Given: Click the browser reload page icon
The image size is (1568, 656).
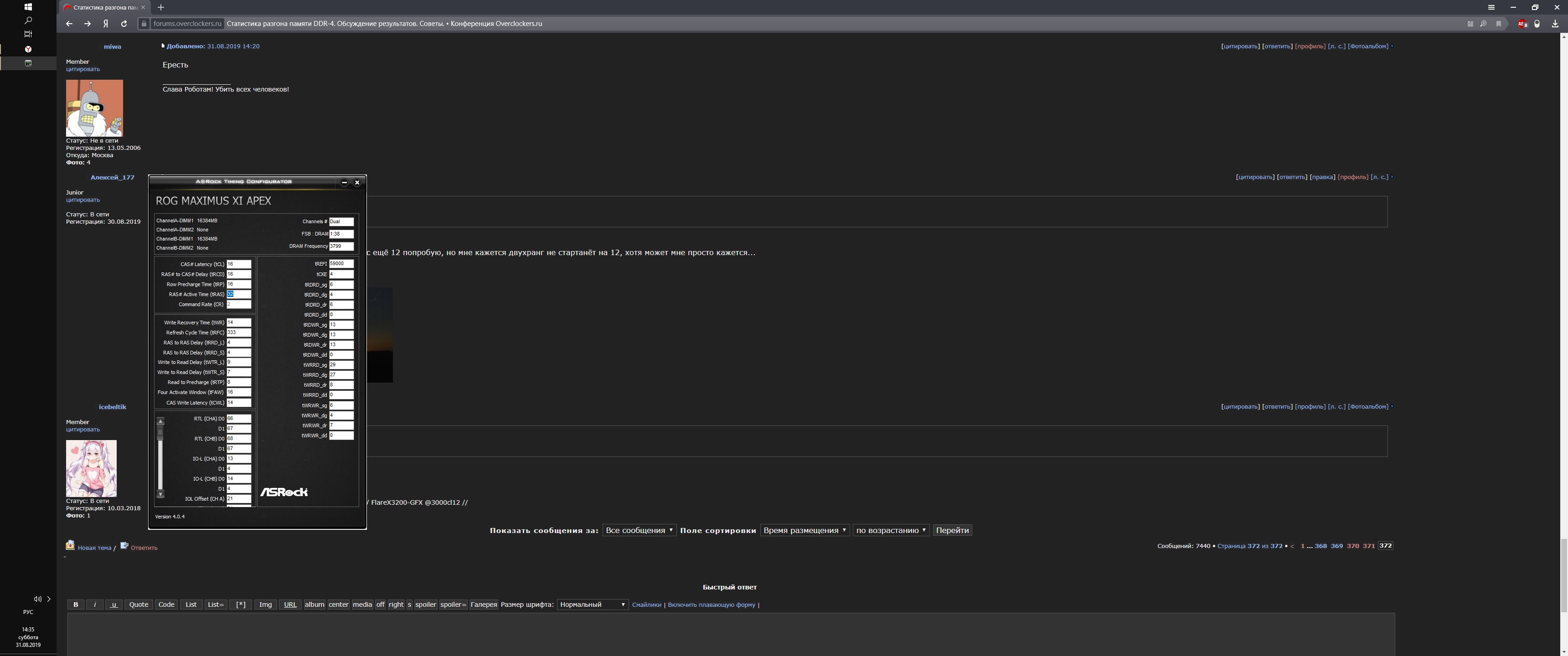Looking at the screenshot, I should pyautogui.click(x=124, y=24).
